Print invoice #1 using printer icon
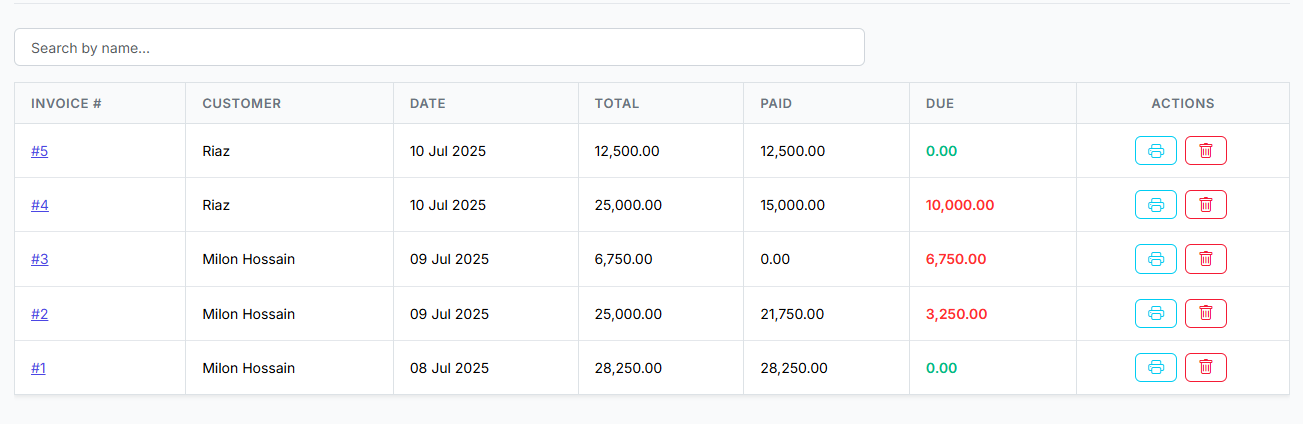 [1155, 368]
